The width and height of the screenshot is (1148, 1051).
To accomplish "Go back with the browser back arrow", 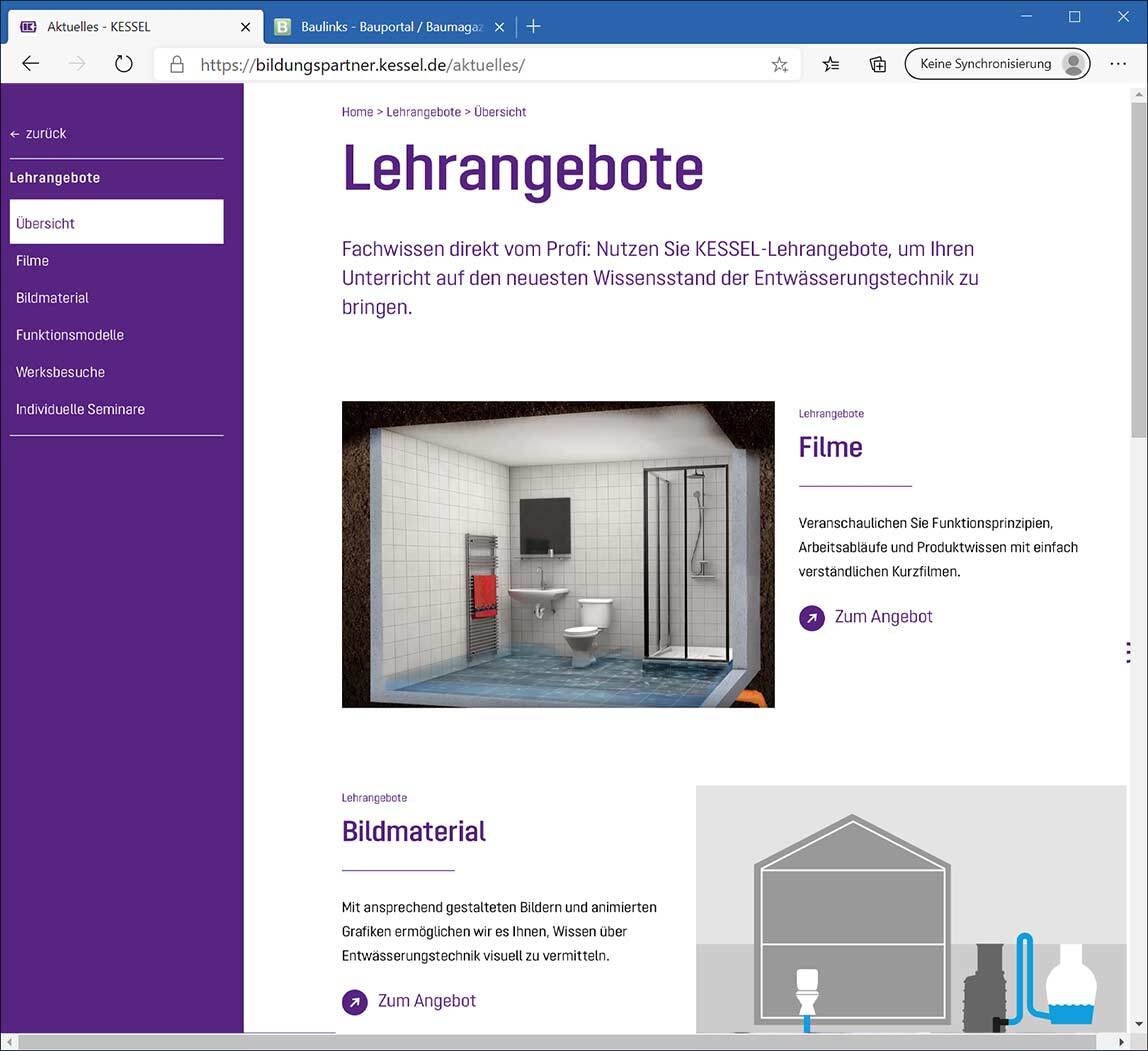I will pos(31,64).
